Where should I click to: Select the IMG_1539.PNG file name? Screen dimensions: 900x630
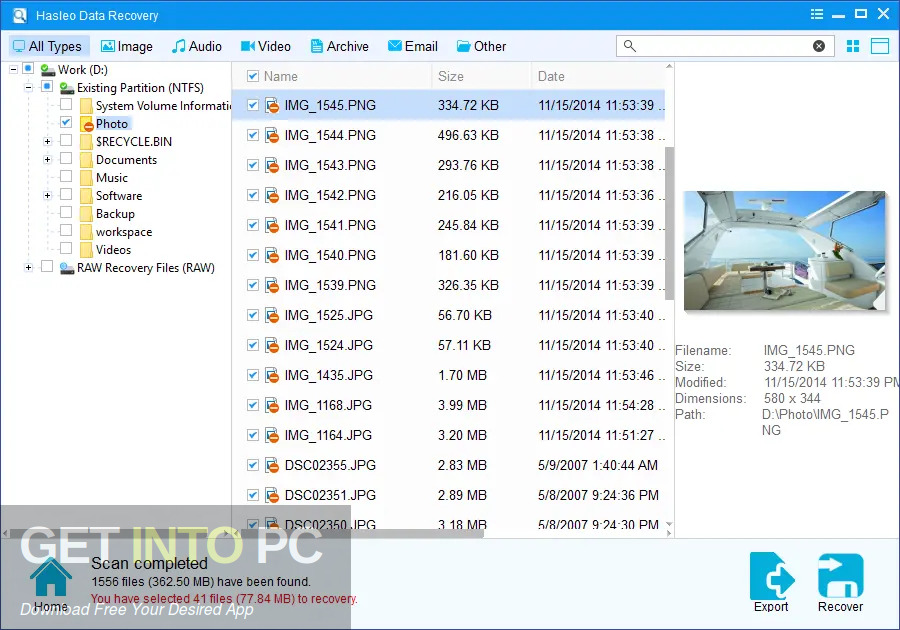(x=330, y=285)
